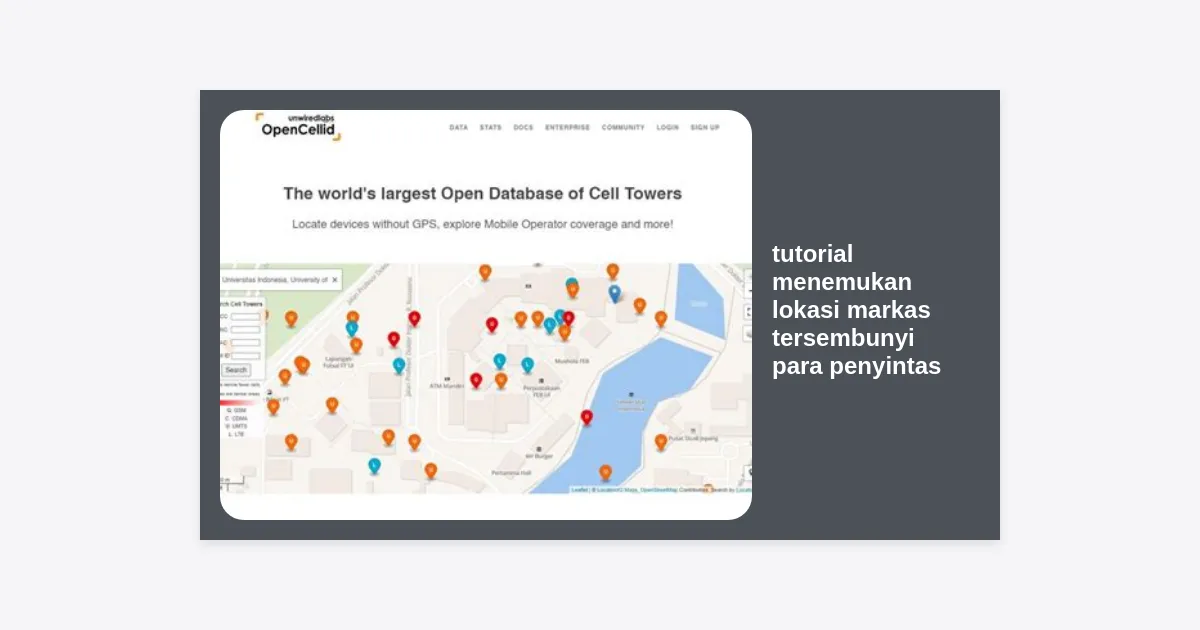This screenshot has height=630, width=1200.
Task: Click the OpenCellid logo
Action: pos(298,126)
